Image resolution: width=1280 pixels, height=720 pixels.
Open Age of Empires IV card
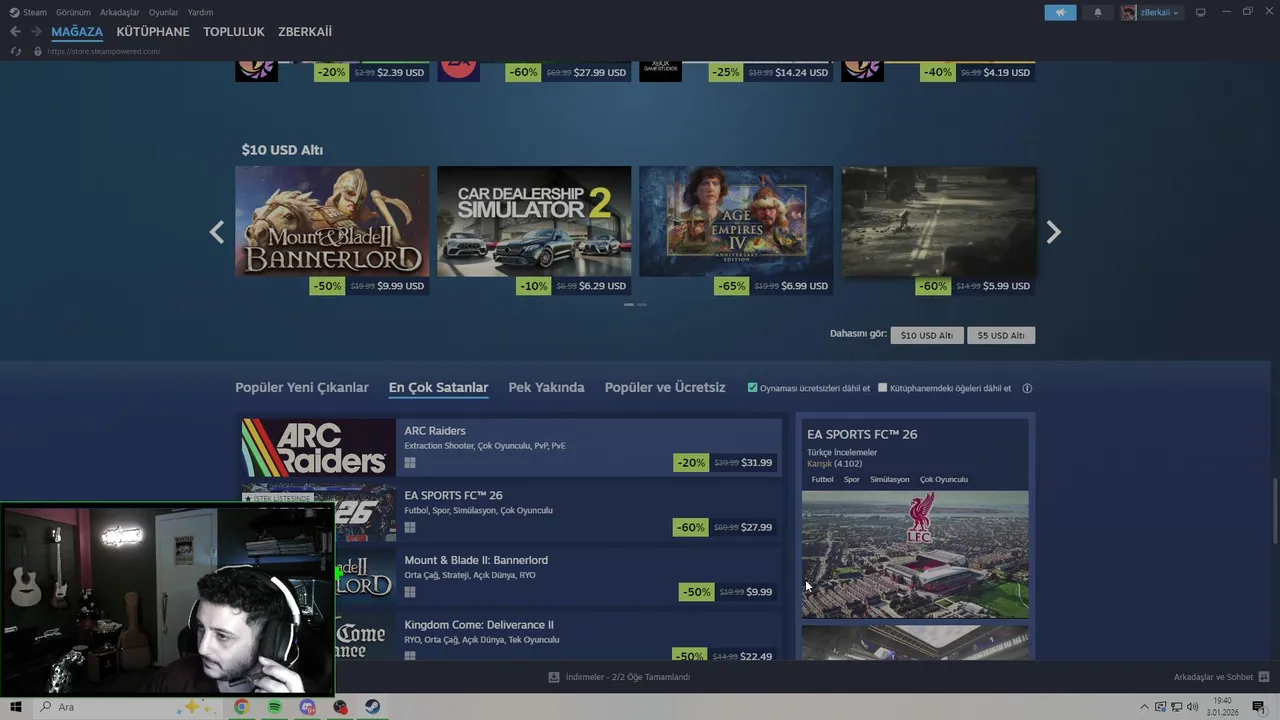tap(736, 231)
